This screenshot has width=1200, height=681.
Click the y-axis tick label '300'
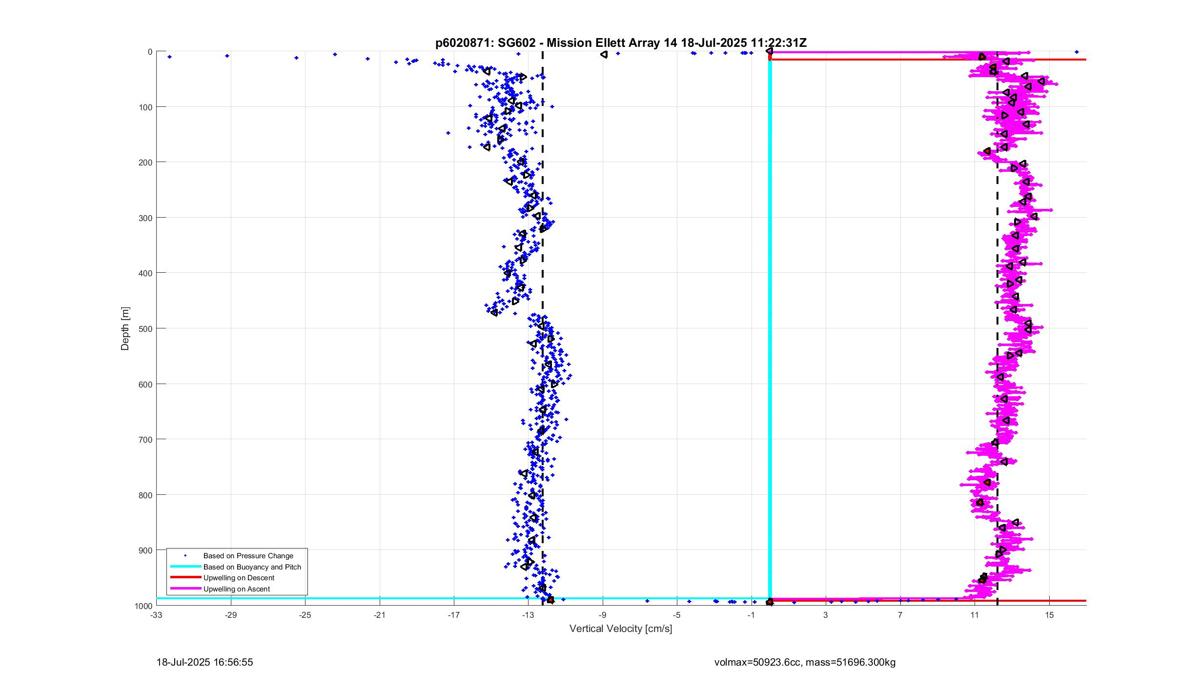pos(145,218)
